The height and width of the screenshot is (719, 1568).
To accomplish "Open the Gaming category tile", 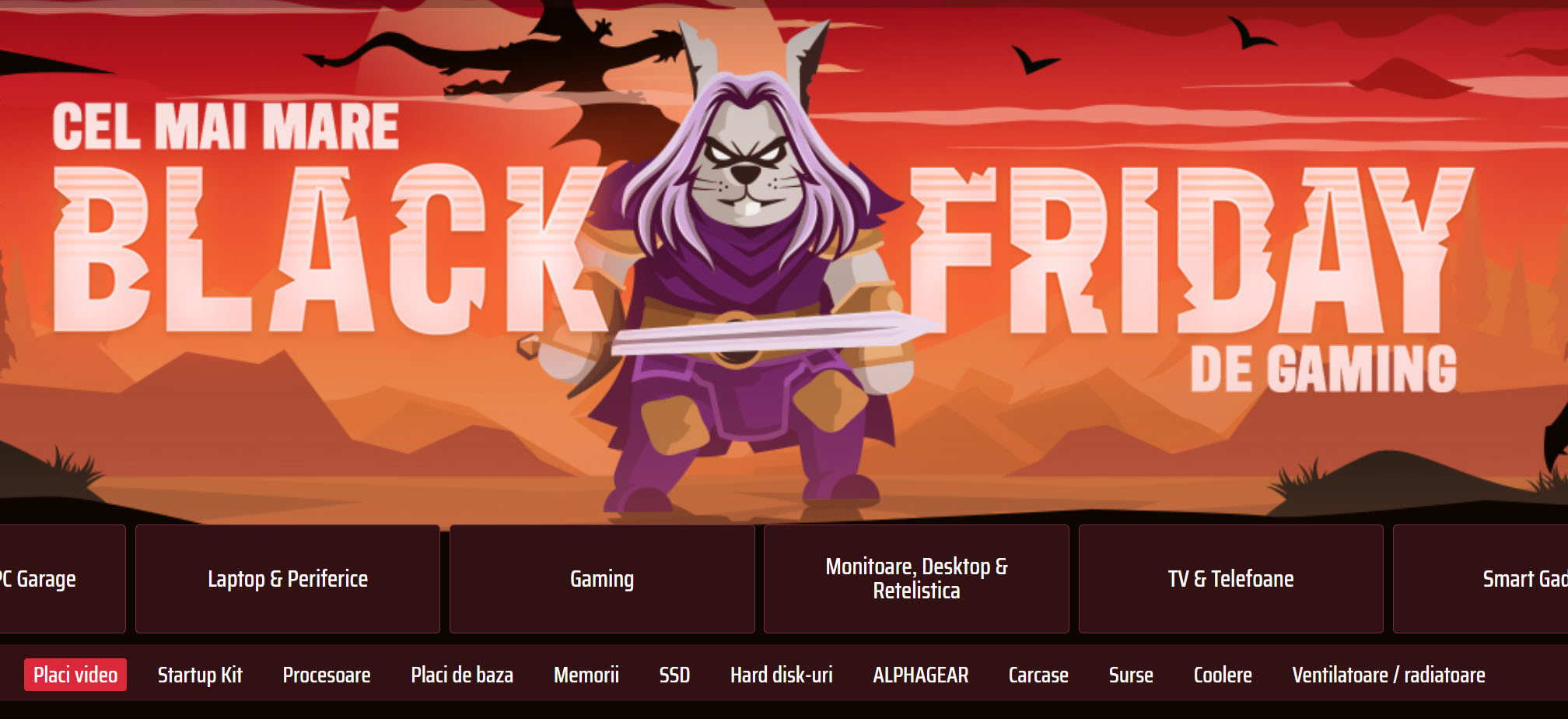I will click(x=602, y=578).
